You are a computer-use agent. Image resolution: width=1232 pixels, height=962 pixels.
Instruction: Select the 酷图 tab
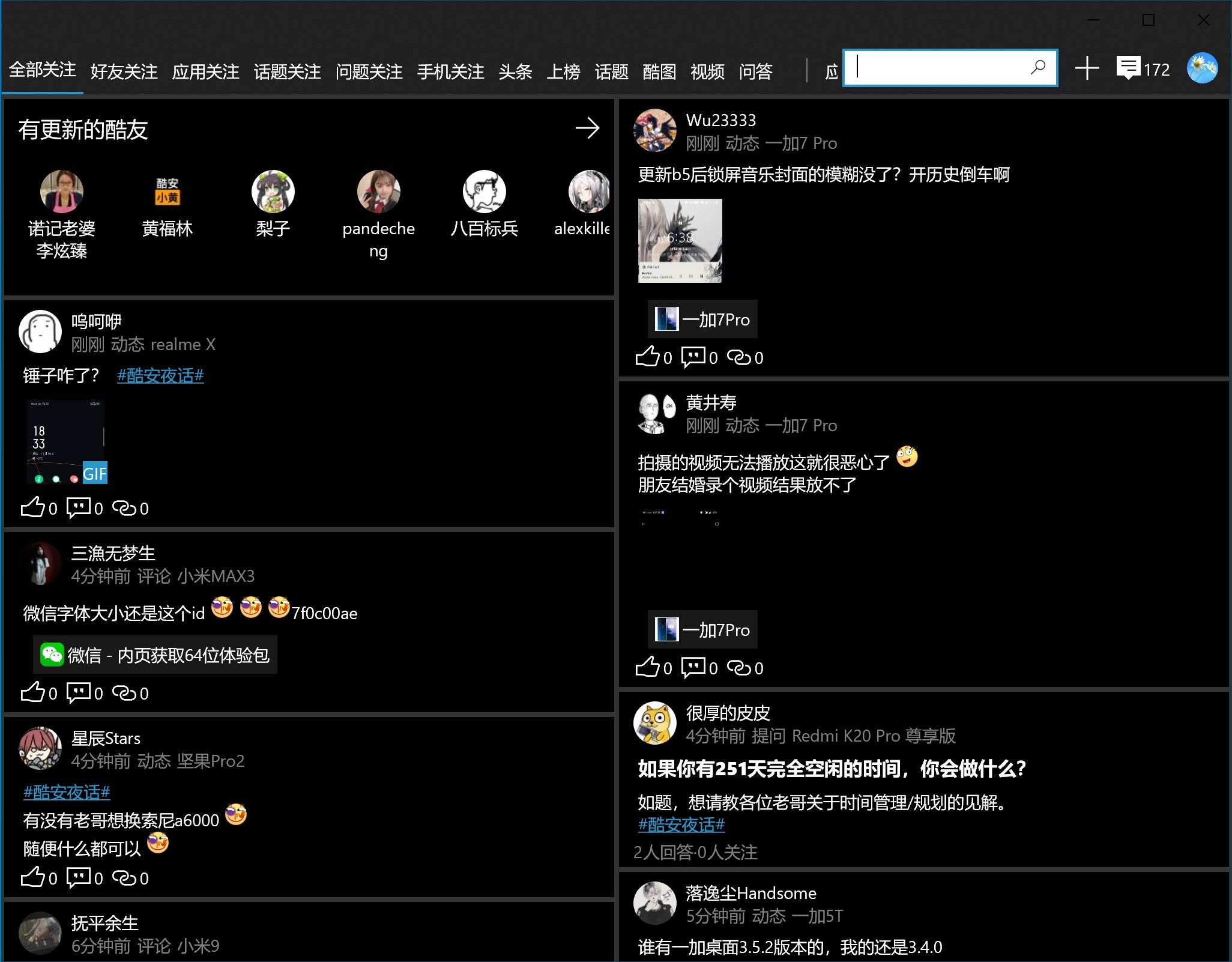point(659,72)
